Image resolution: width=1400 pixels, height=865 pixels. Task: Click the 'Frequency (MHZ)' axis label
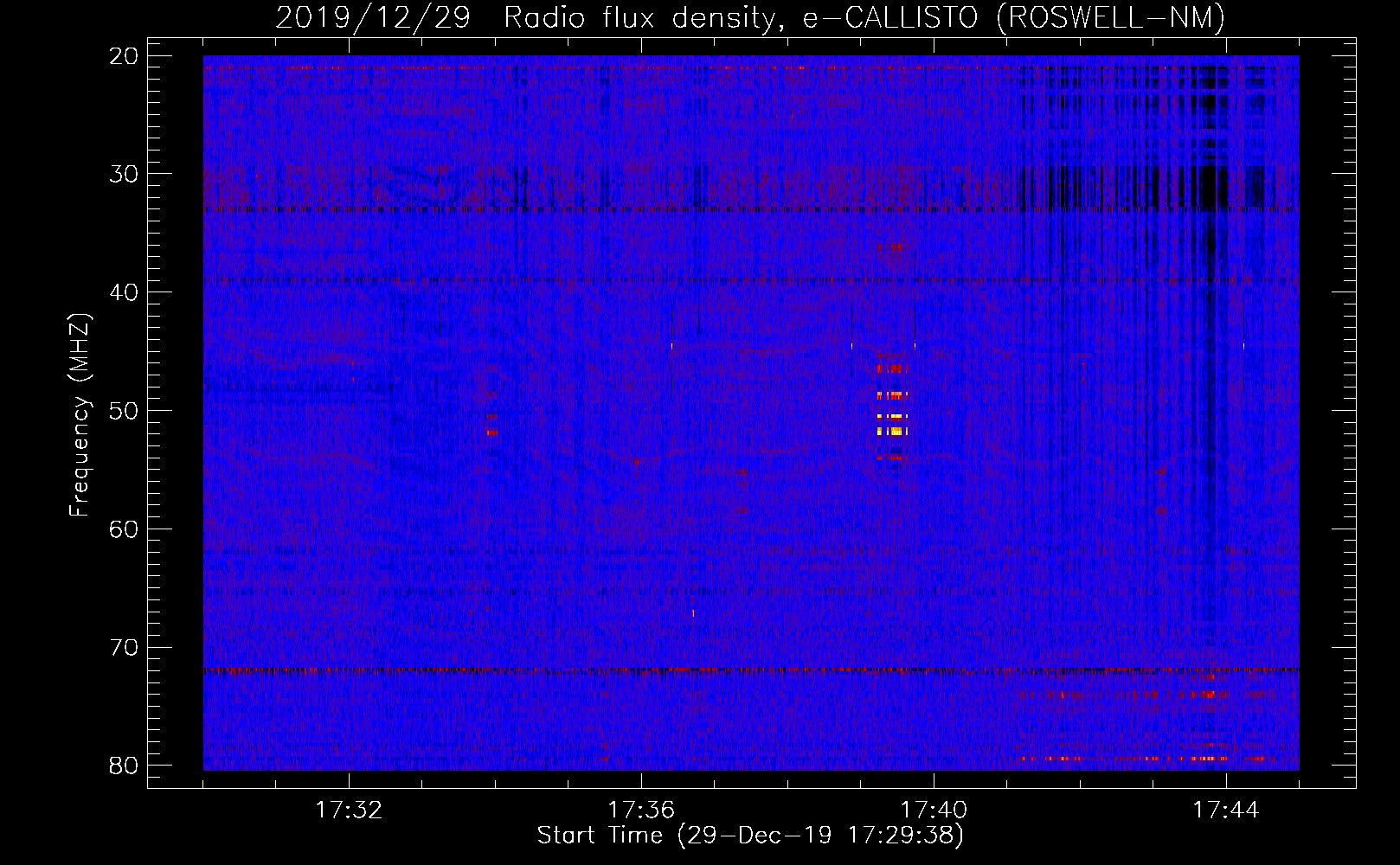(x=80, y=414)
